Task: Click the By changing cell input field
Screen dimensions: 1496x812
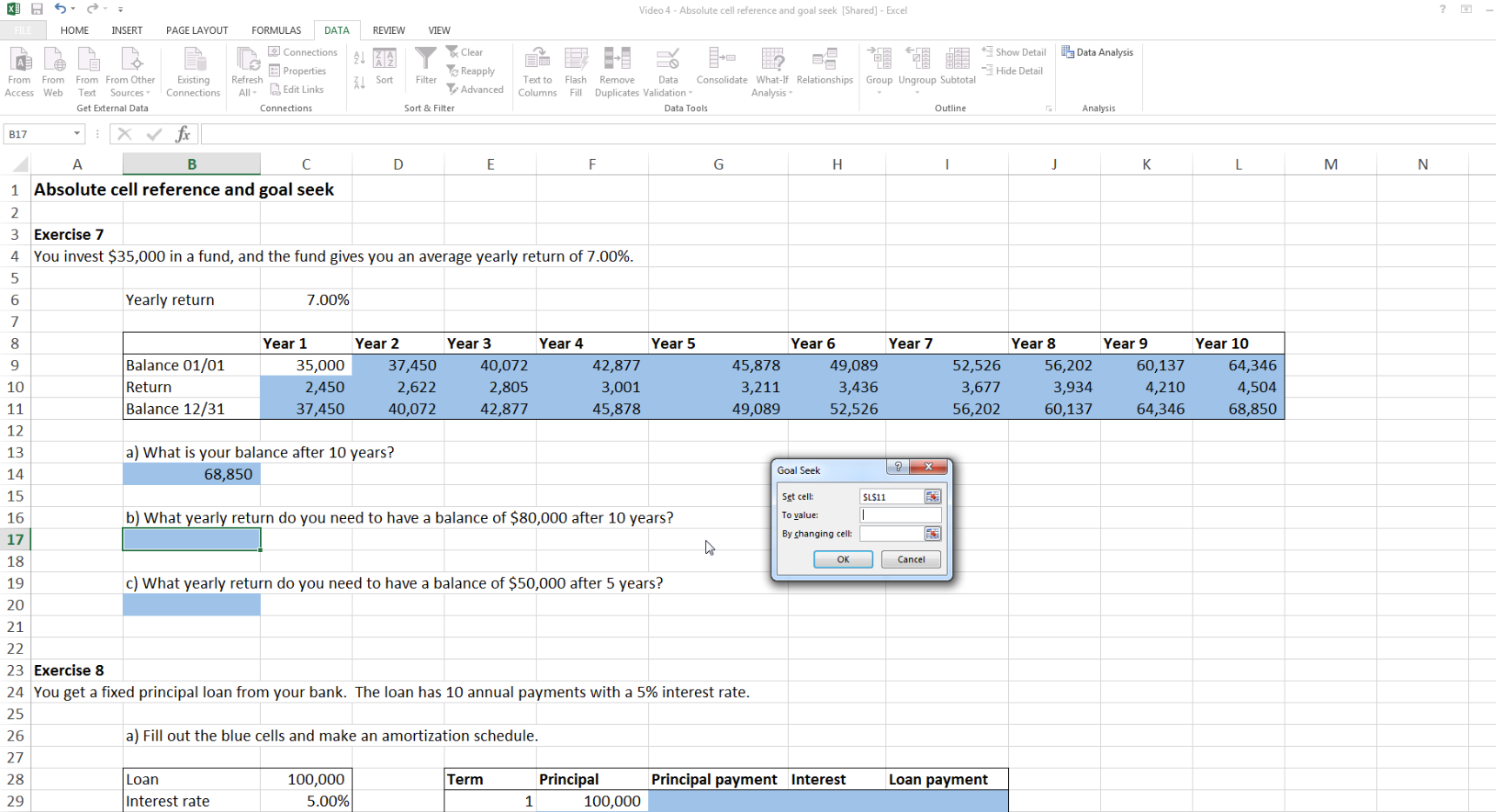Action: [x=892, y=534]
